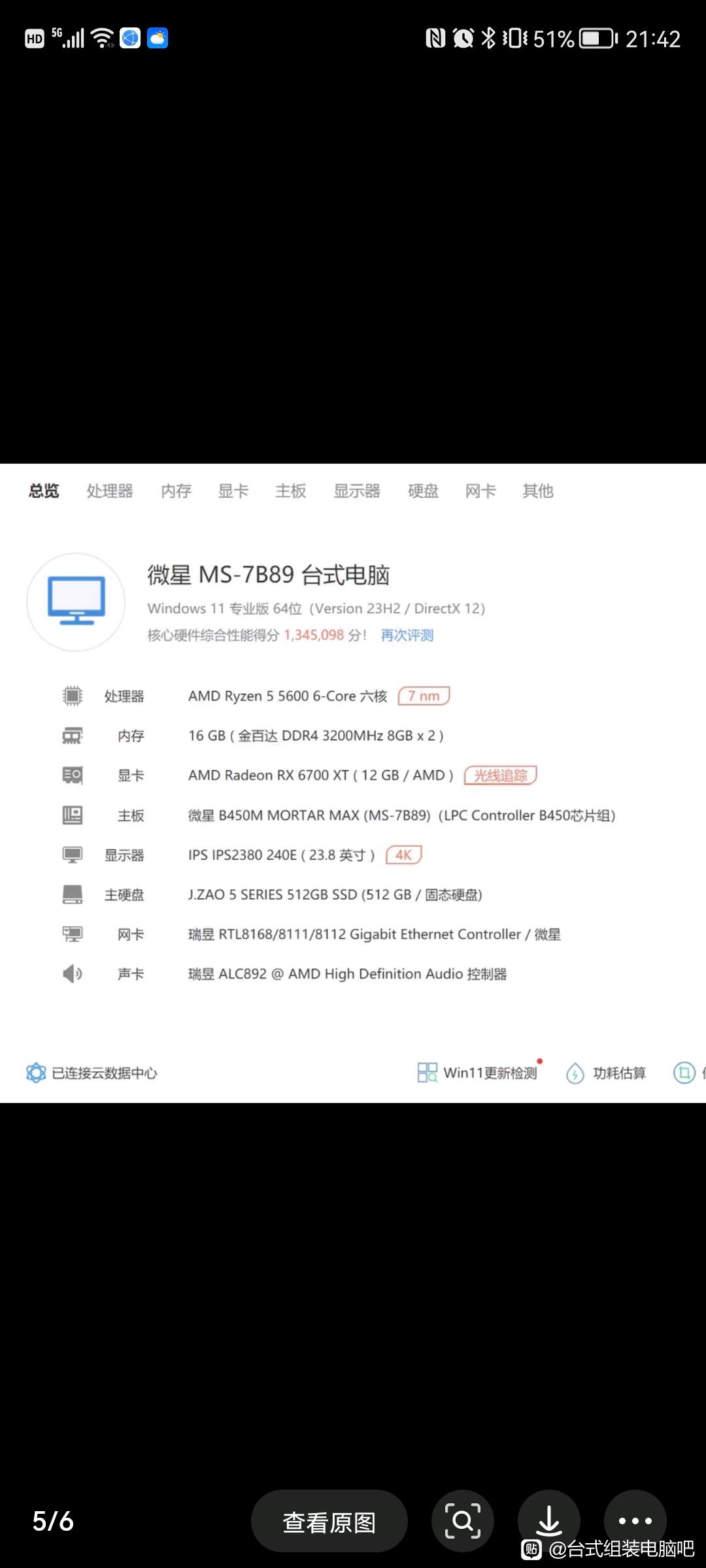
Task: Click the 再次评测 link
Action: tap(407, 635)
